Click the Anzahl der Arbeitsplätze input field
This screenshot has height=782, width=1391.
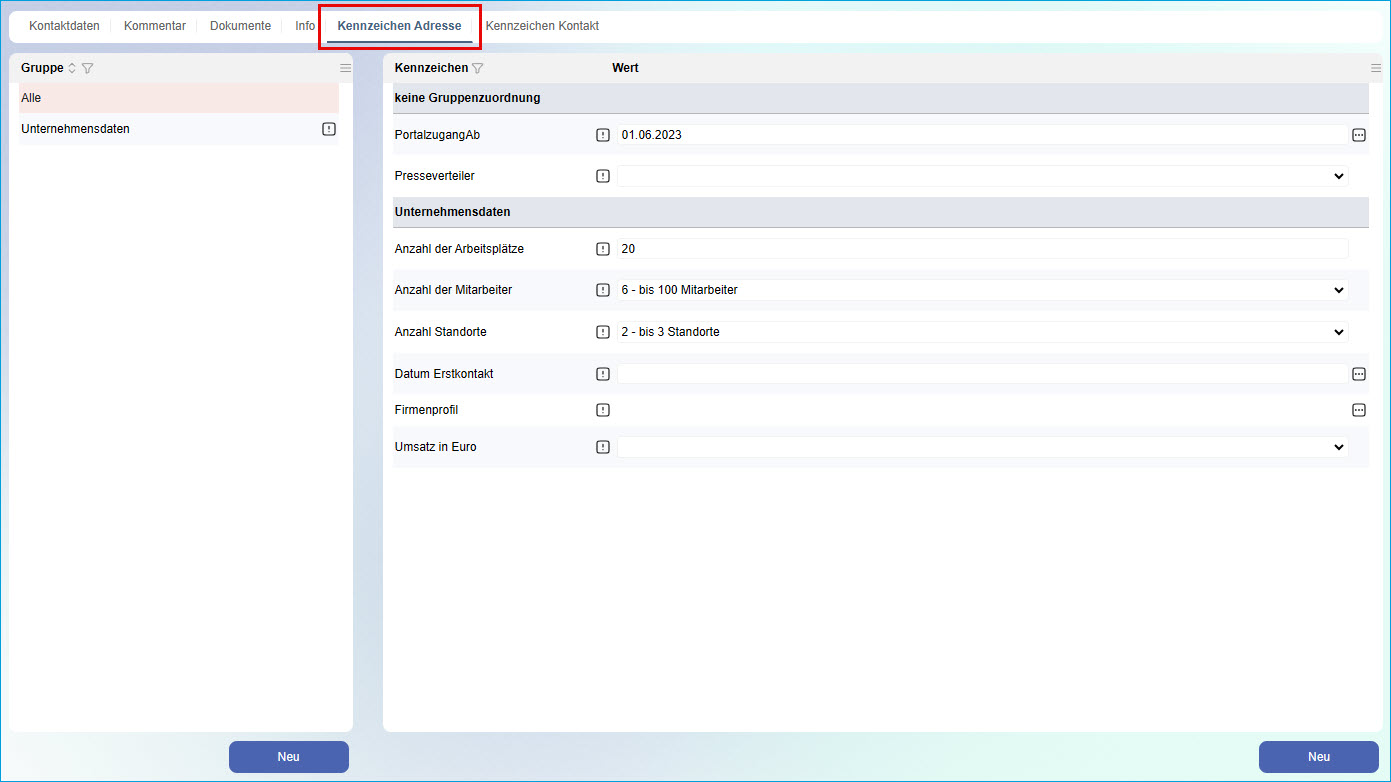(983, 249)
